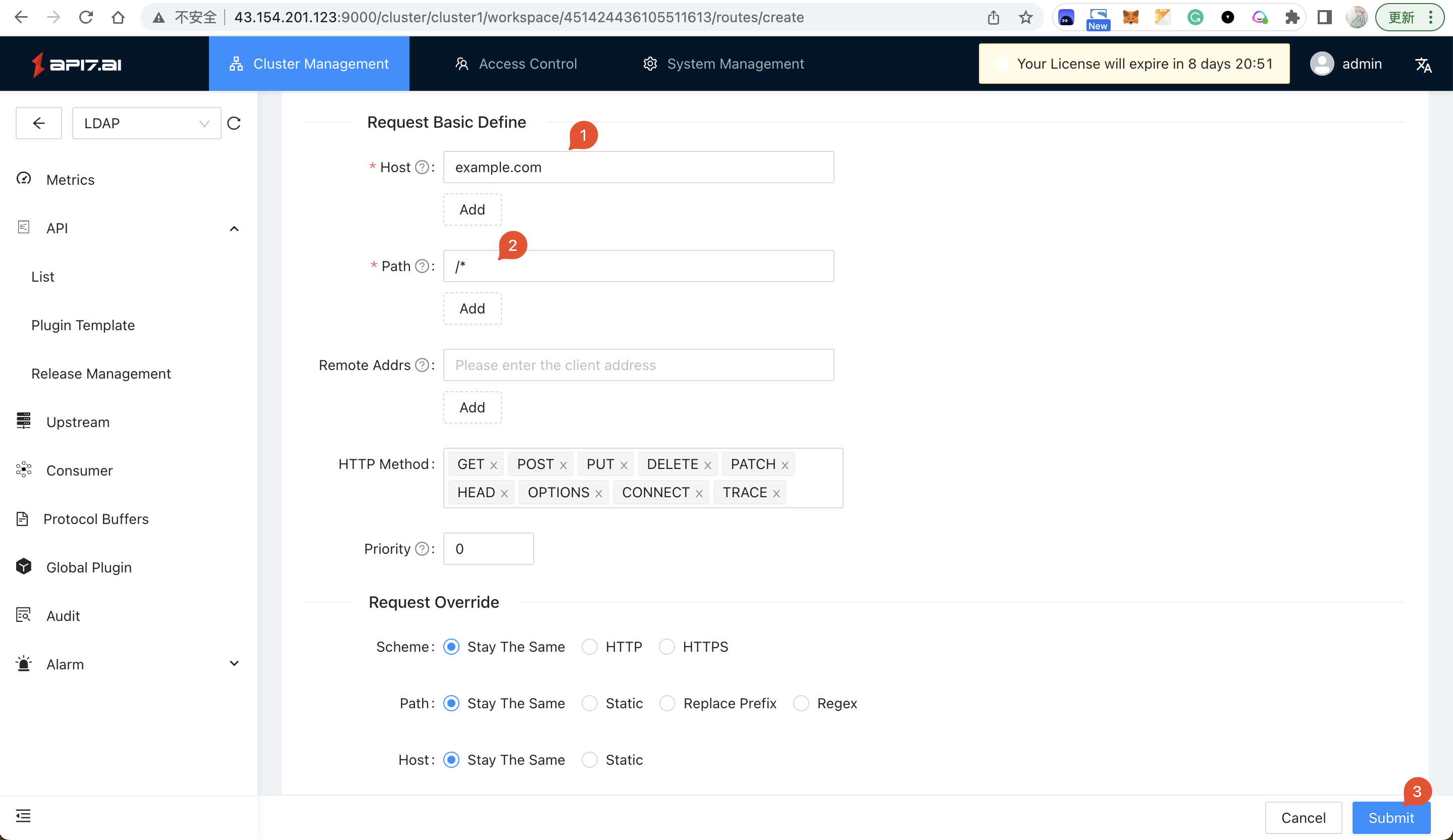
Task: Remove the TRACE method tag
Action: pos(776,493)
